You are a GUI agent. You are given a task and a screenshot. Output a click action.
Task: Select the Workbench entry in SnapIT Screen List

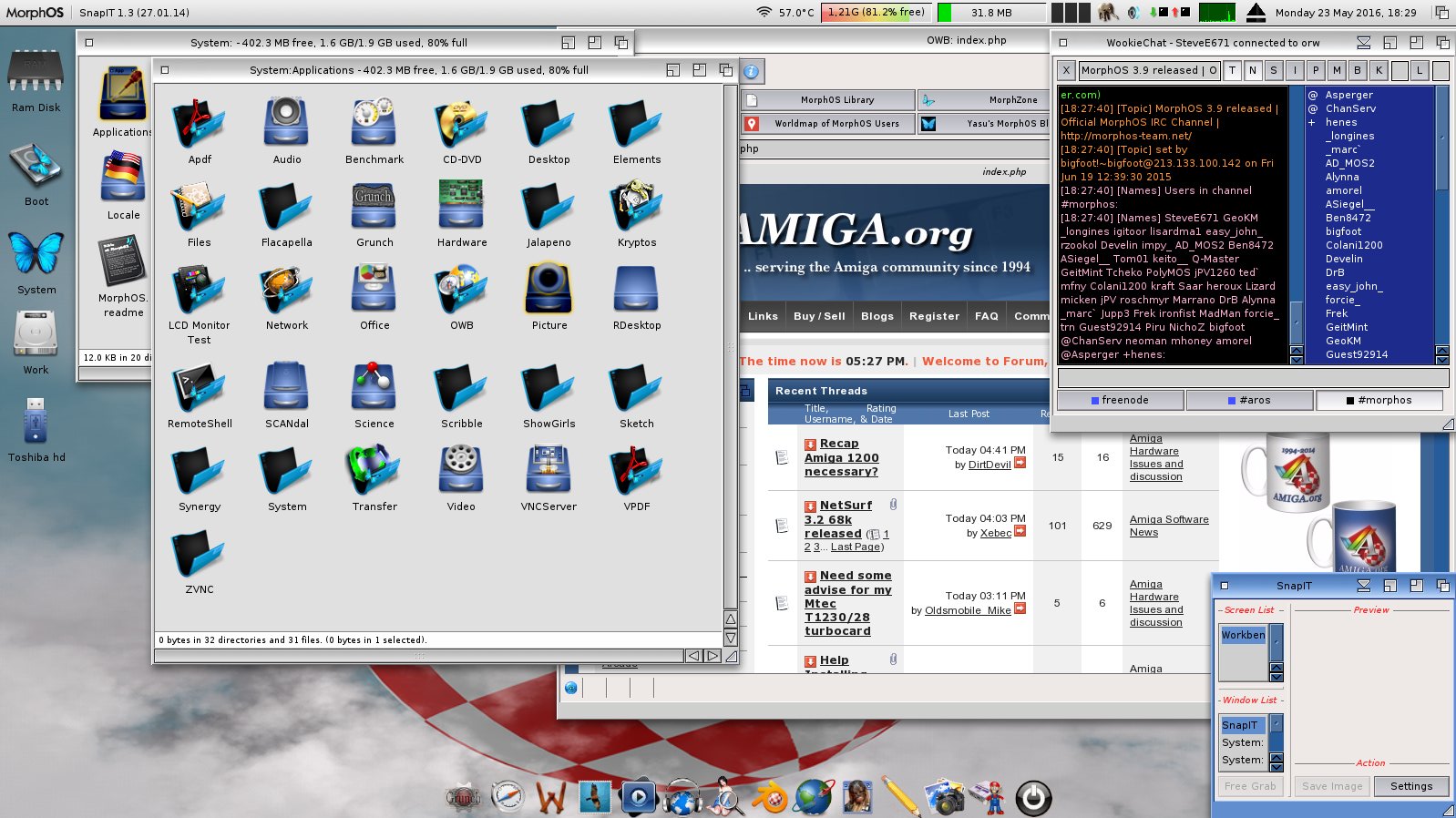pos(1243,635)
